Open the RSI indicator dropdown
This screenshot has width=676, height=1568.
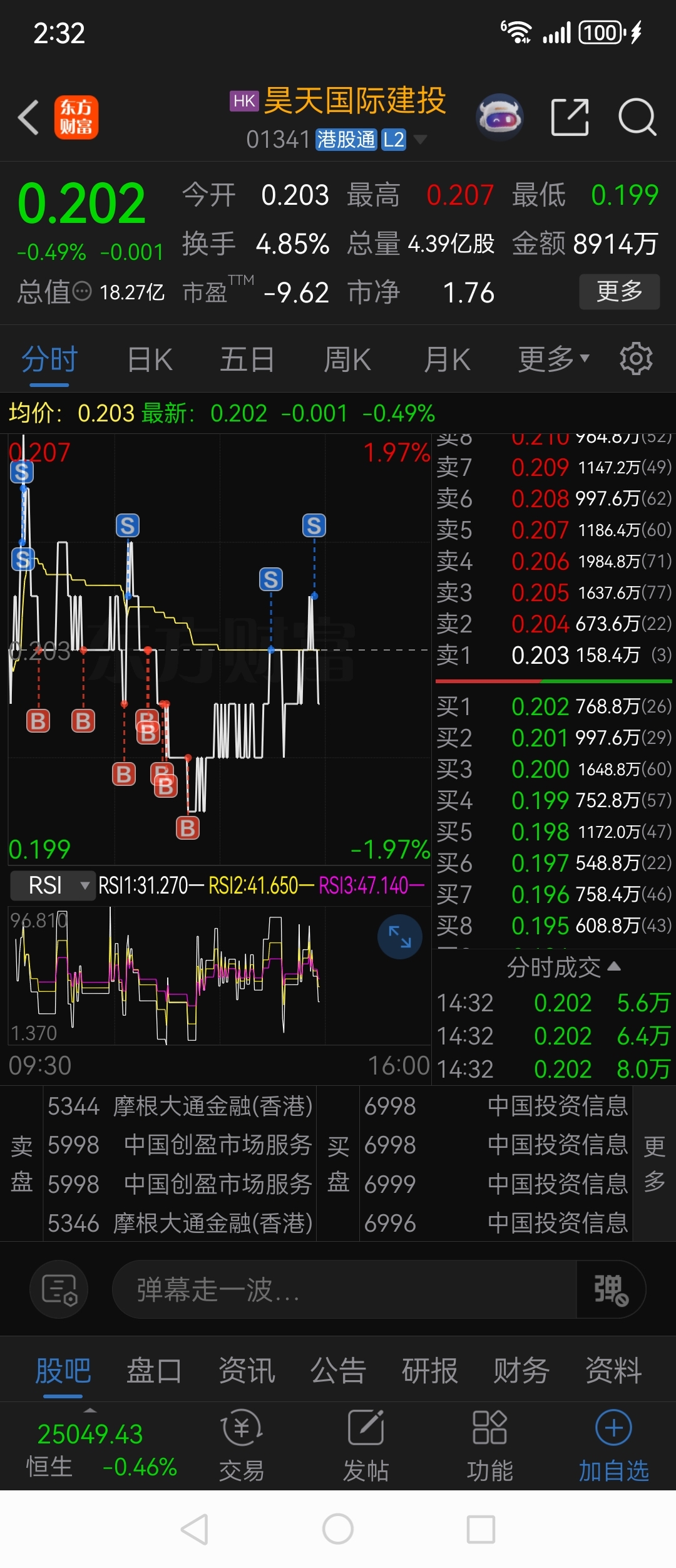(53, 885)
